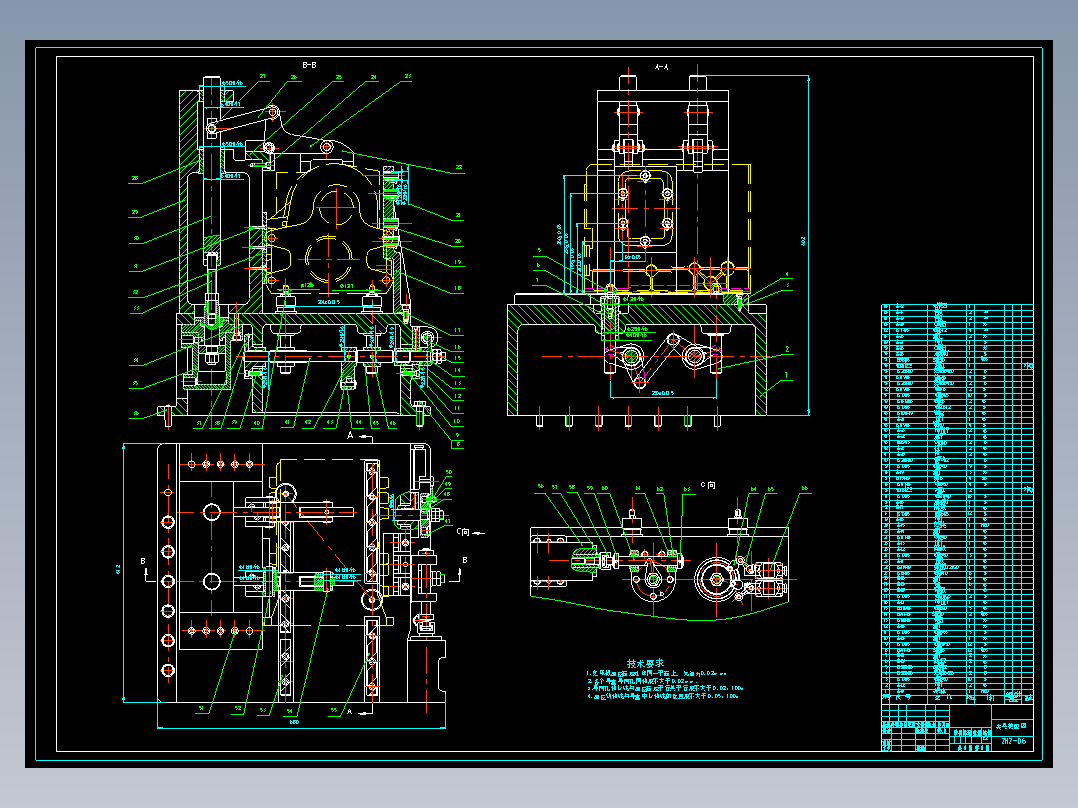Click the 'C向' arrow label beside the plan view
Screen dimensions: 1078x808
pyautogui.click(x=463, y=532)
